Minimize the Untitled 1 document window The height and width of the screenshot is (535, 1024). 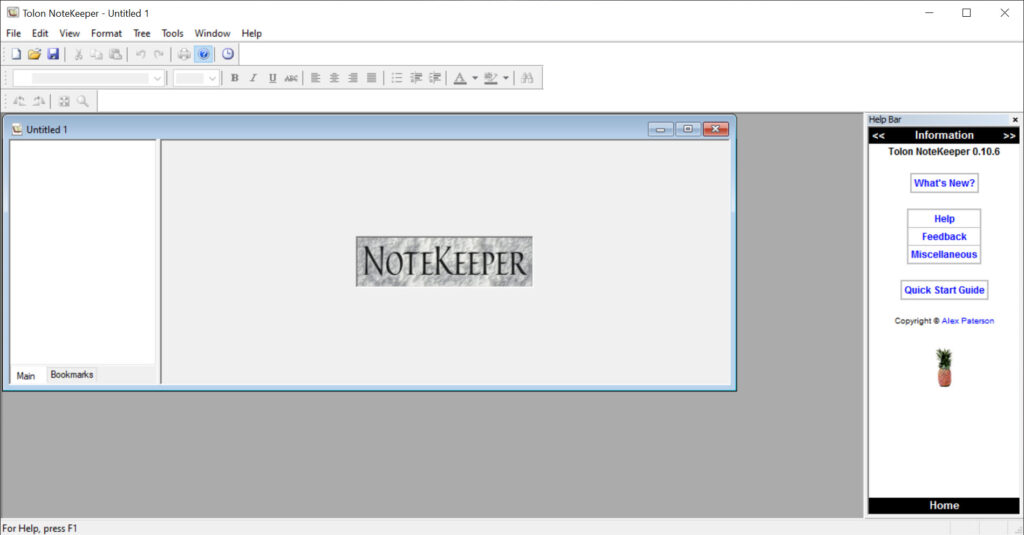[x=660, y=129]
